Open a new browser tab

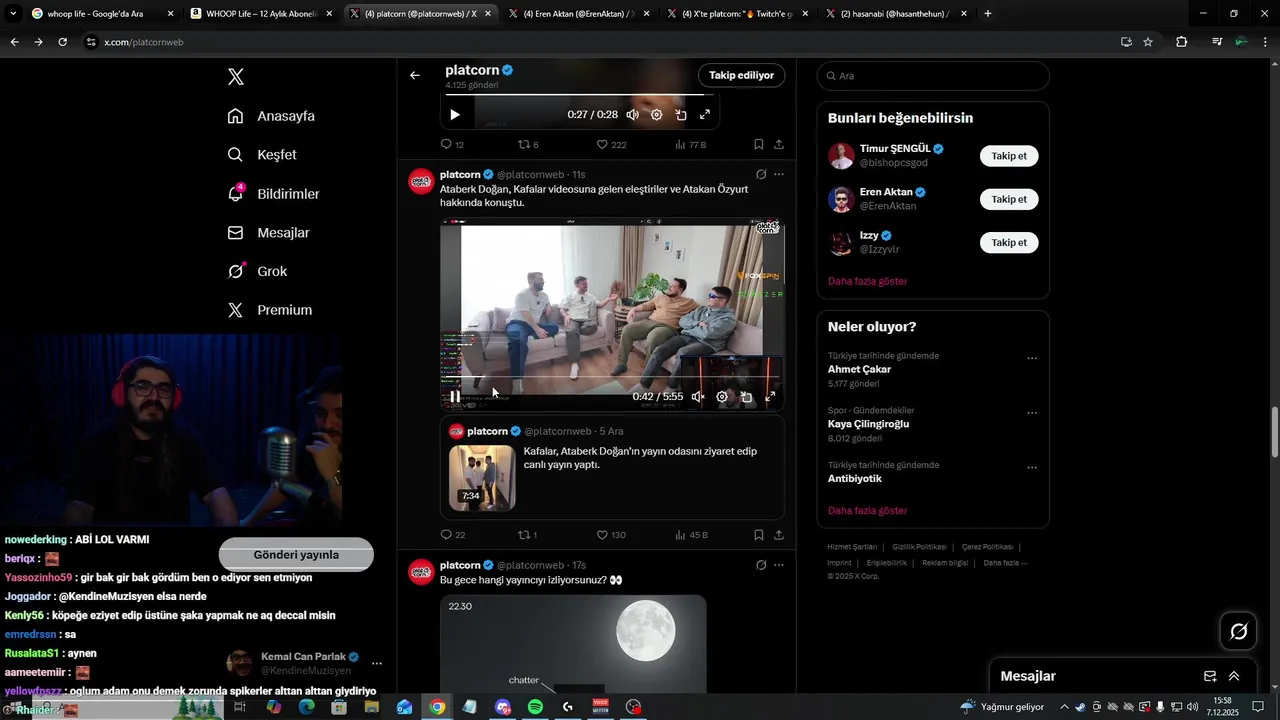(988, 14)
